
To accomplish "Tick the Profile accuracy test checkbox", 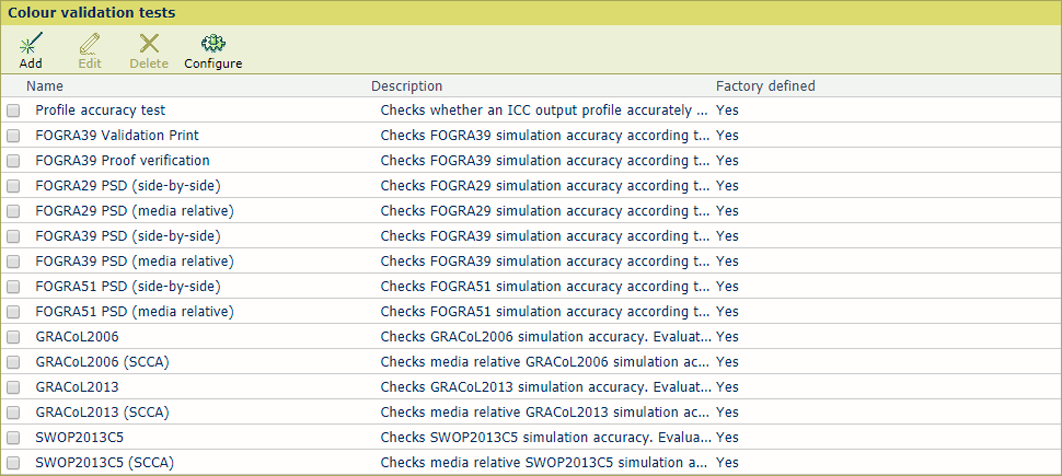I will point(13,111).
